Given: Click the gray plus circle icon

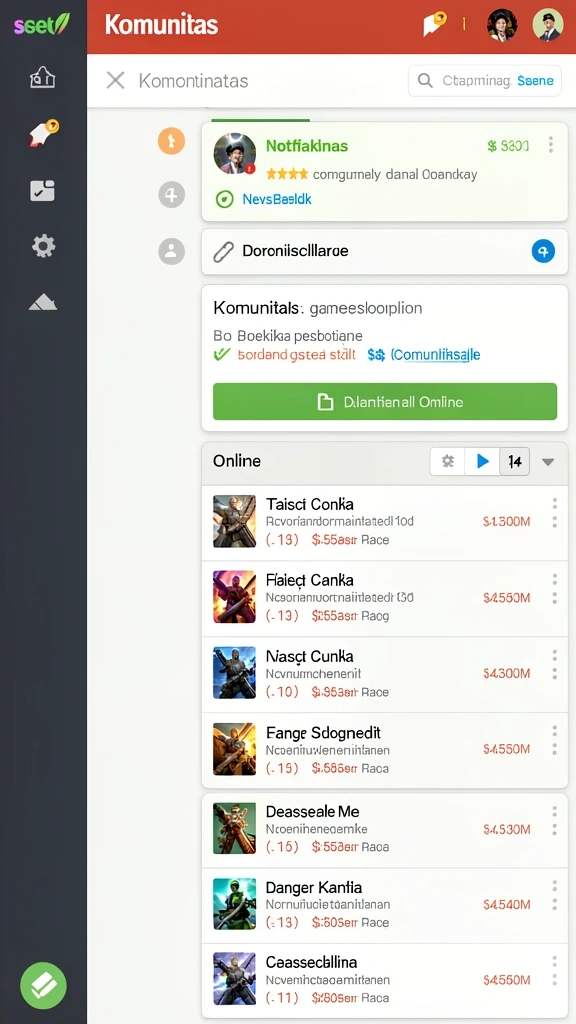Looking at the screenshot, I should pos(171,195).
